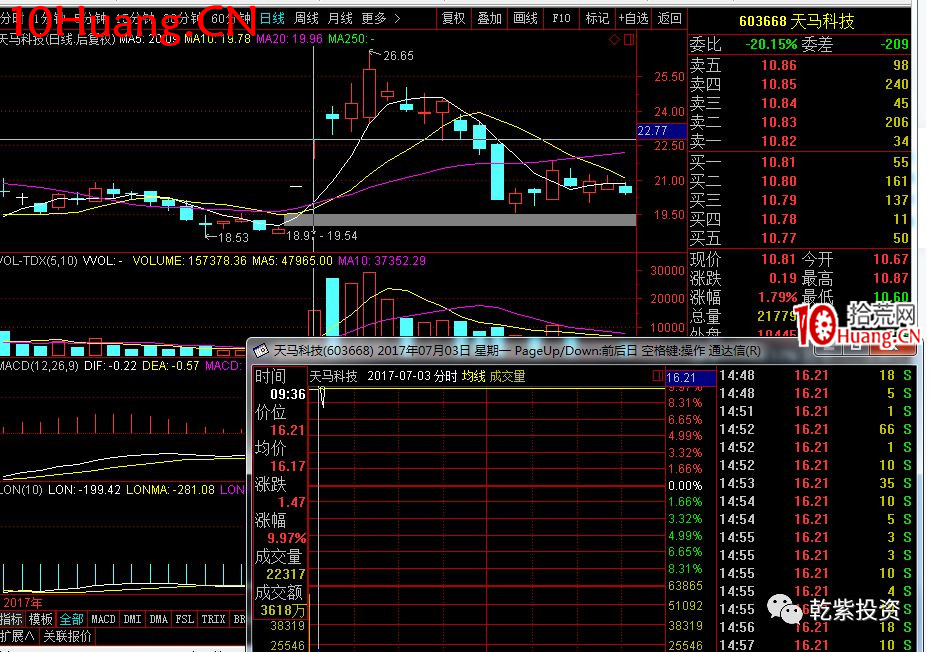Click the 现价 10.81 current price
Screen dimensions: 932x652
(x=778, y=259)
